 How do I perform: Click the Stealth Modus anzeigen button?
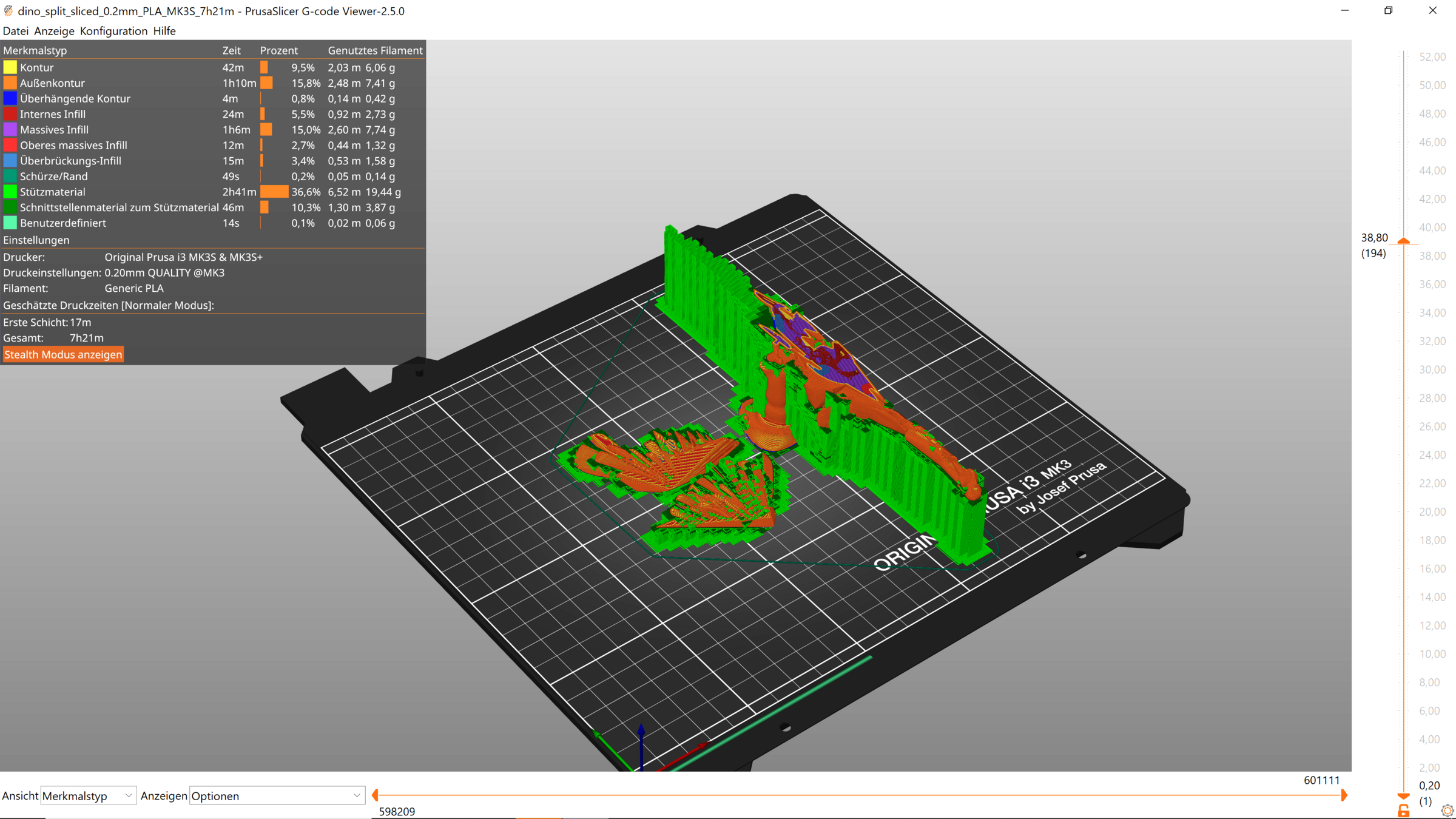click(x=63, y=354)
